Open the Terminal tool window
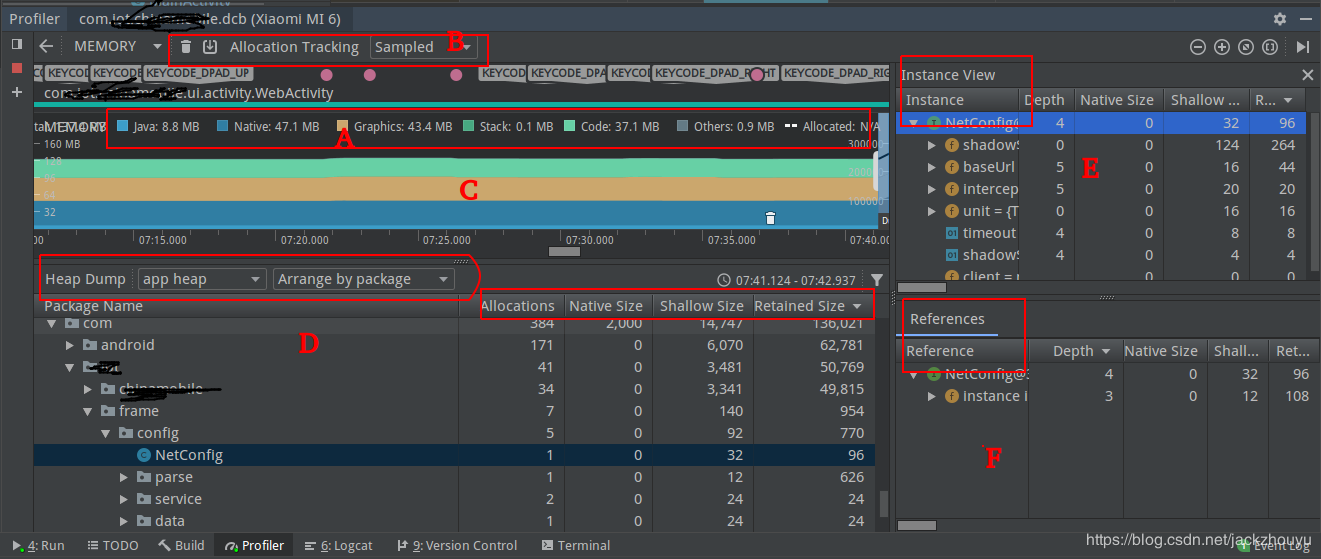The height and width of the screenshot is (559, 1321). click(x=576, y=546)
